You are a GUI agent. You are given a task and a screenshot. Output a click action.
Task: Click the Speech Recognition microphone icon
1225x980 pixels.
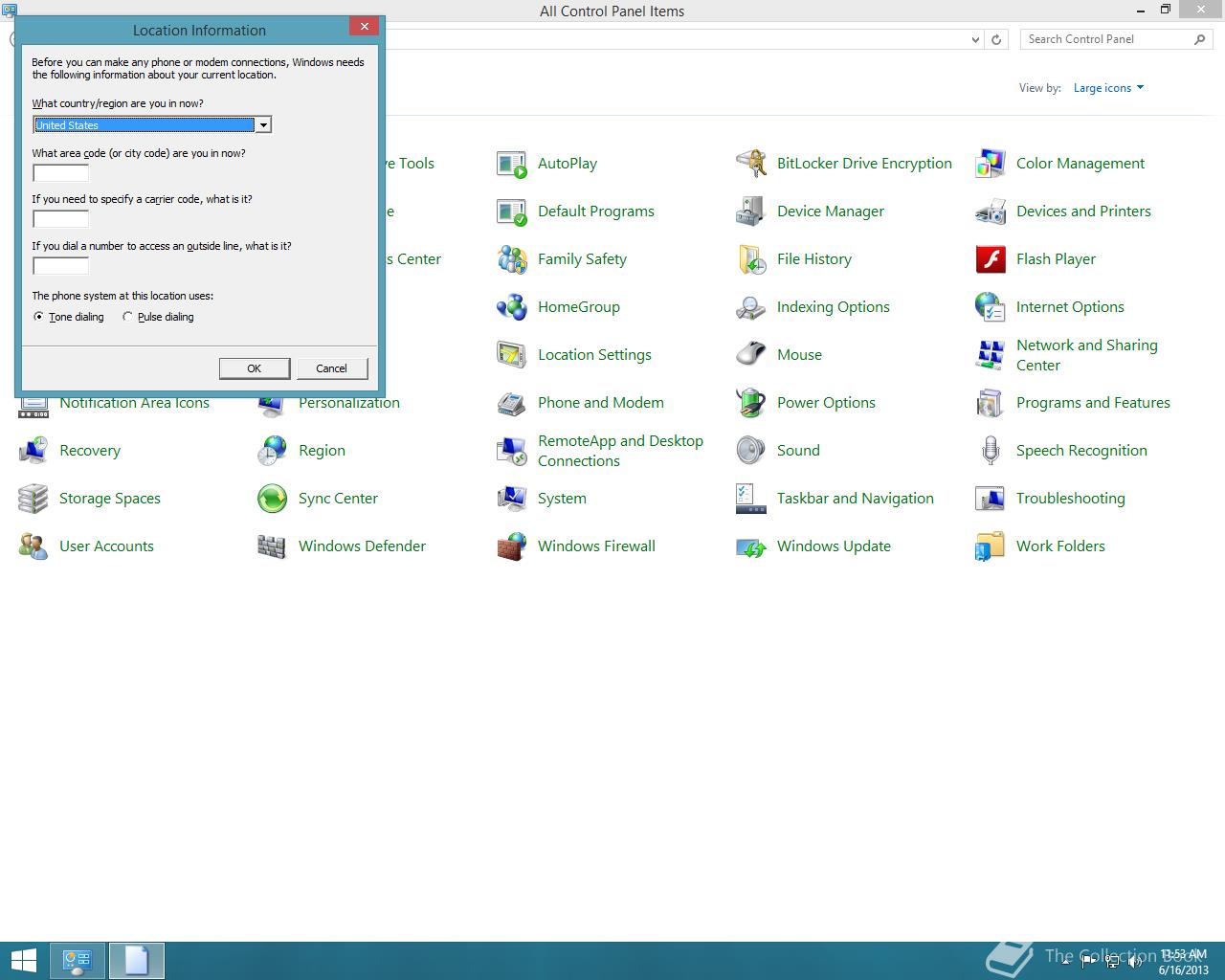pyautogui.click(x=991, y=451)
